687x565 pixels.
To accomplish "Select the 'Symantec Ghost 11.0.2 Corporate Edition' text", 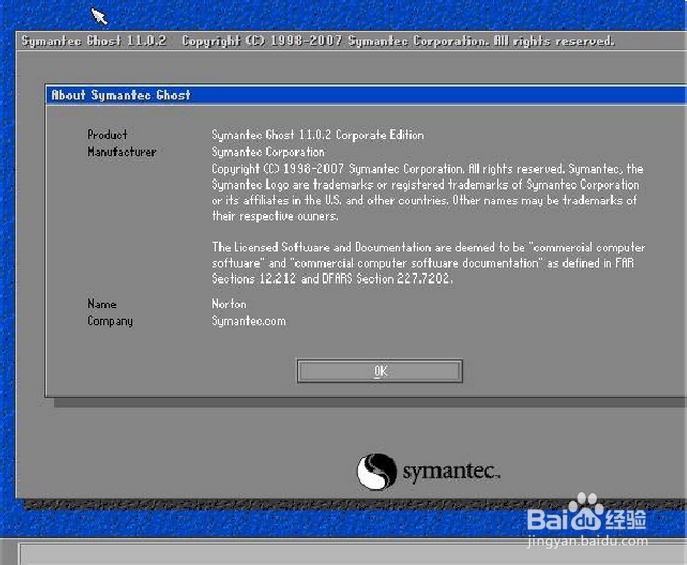I will (318, 135).
